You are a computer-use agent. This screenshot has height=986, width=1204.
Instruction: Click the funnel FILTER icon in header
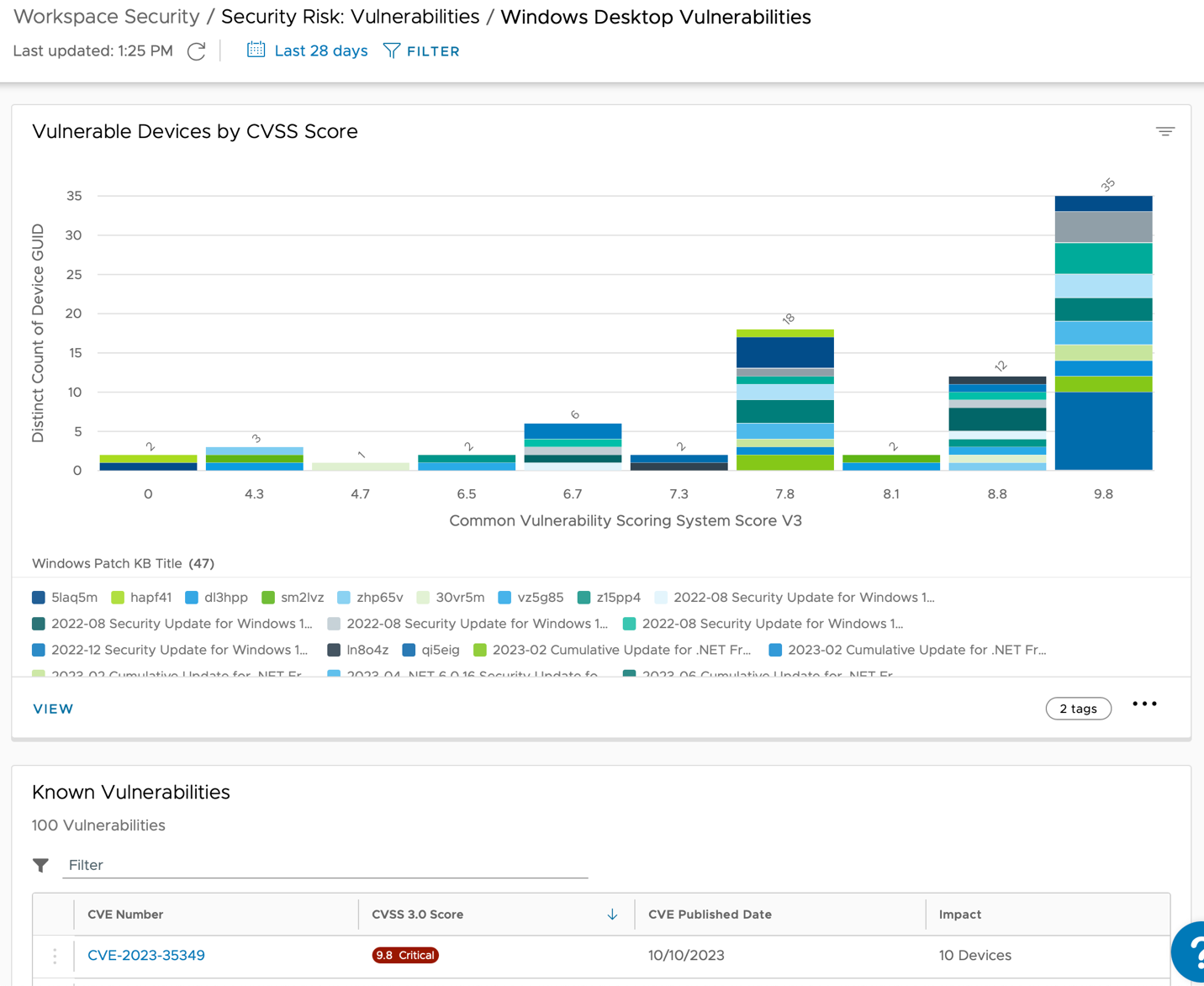[392, 51]
